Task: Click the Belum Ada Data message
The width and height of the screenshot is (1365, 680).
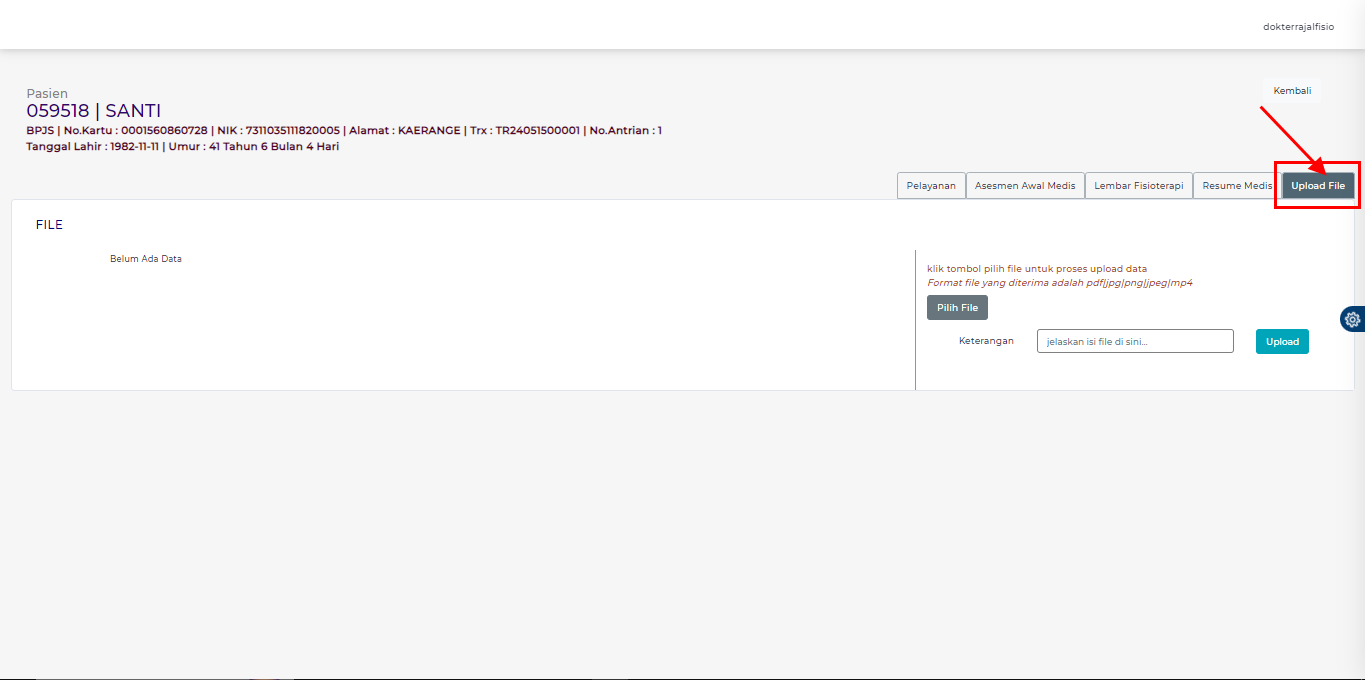Action: pyautogui.click(x=145, y=259)
